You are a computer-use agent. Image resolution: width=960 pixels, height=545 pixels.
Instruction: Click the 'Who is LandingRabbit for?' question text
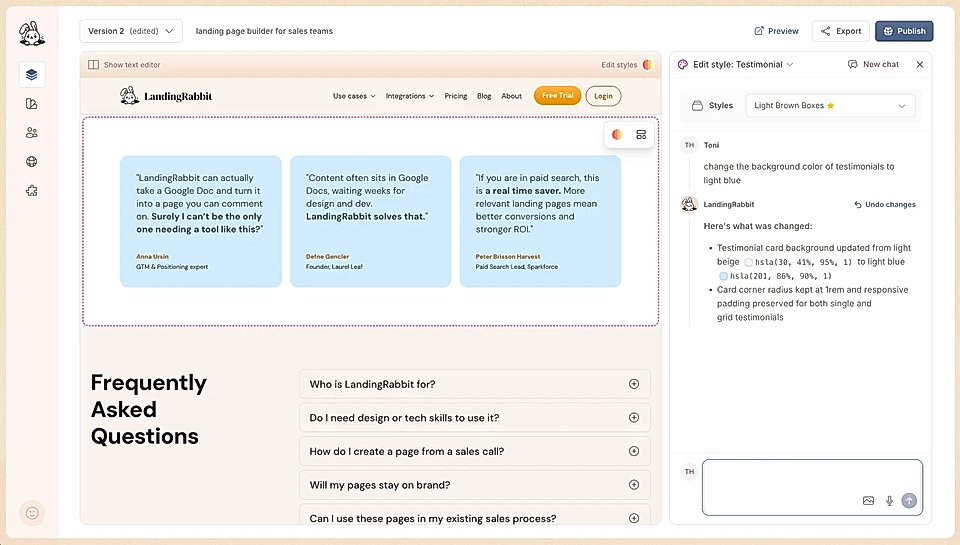coord(372,384)
